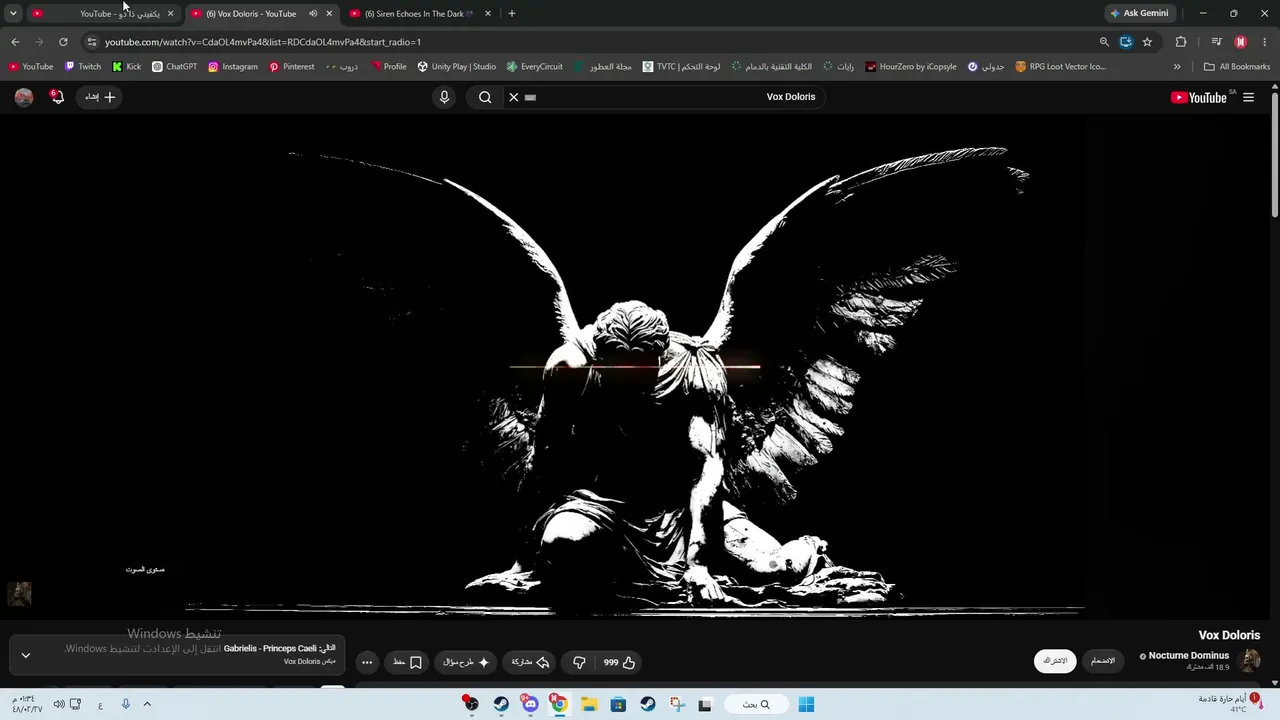Open the weather widget on the taskbar
Image resolution: width=1280 pixels, height=720 pixels.
(1228, 703)
